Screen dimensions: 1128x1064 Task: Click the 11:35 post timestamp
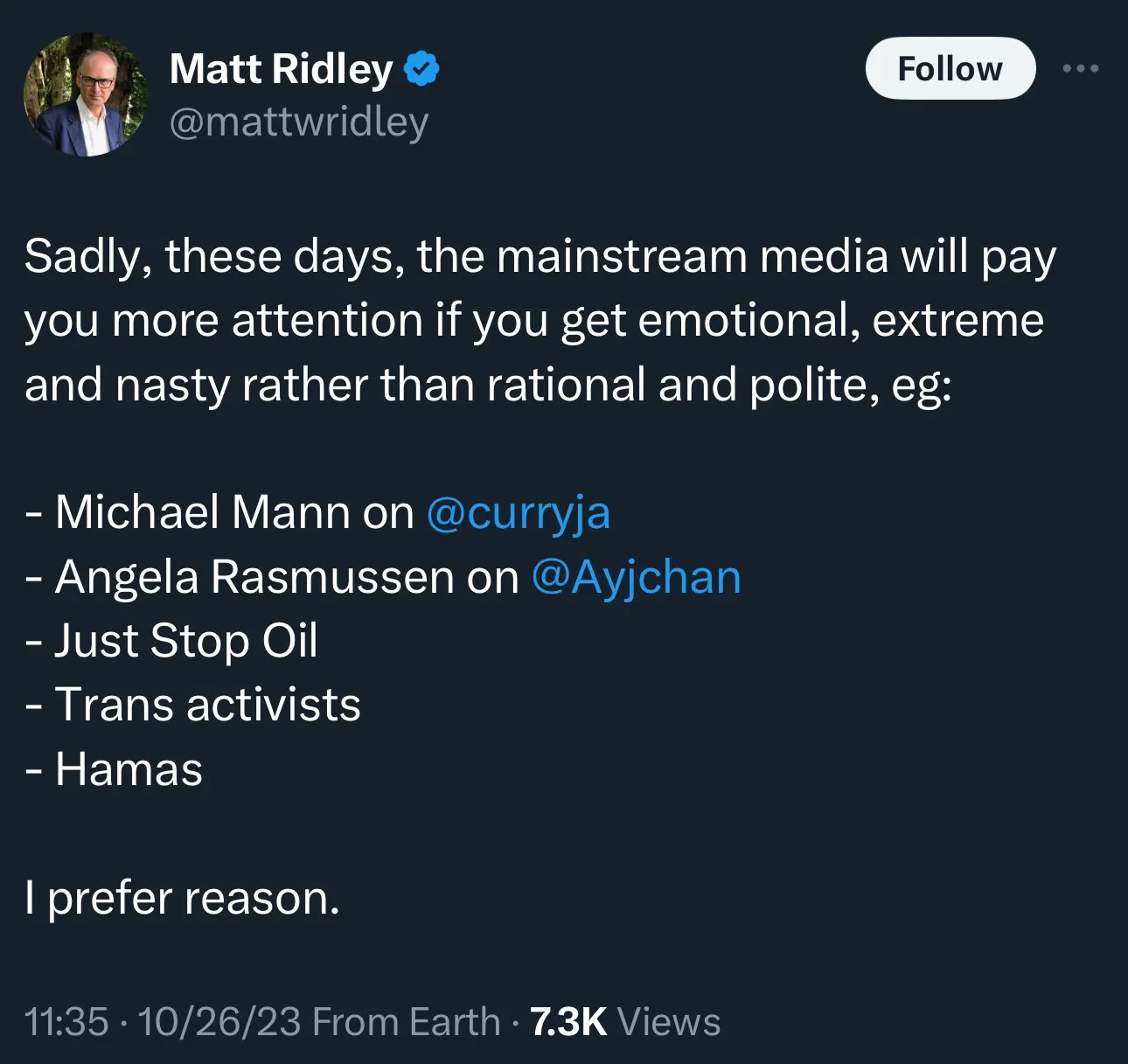click(66, 1021)
